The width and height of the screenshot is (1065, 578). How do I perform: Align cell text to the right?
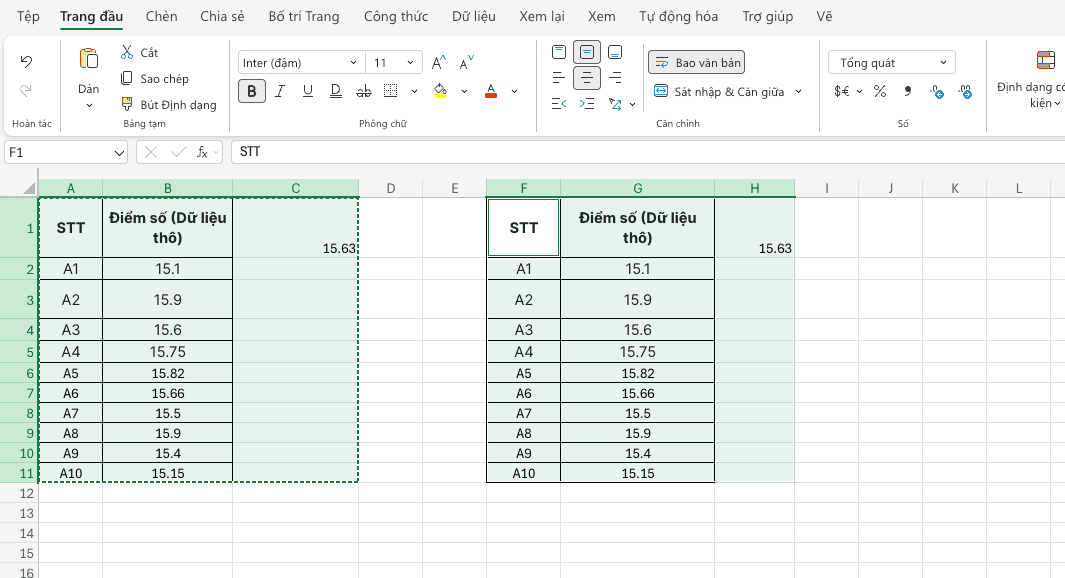pos(615,78)
